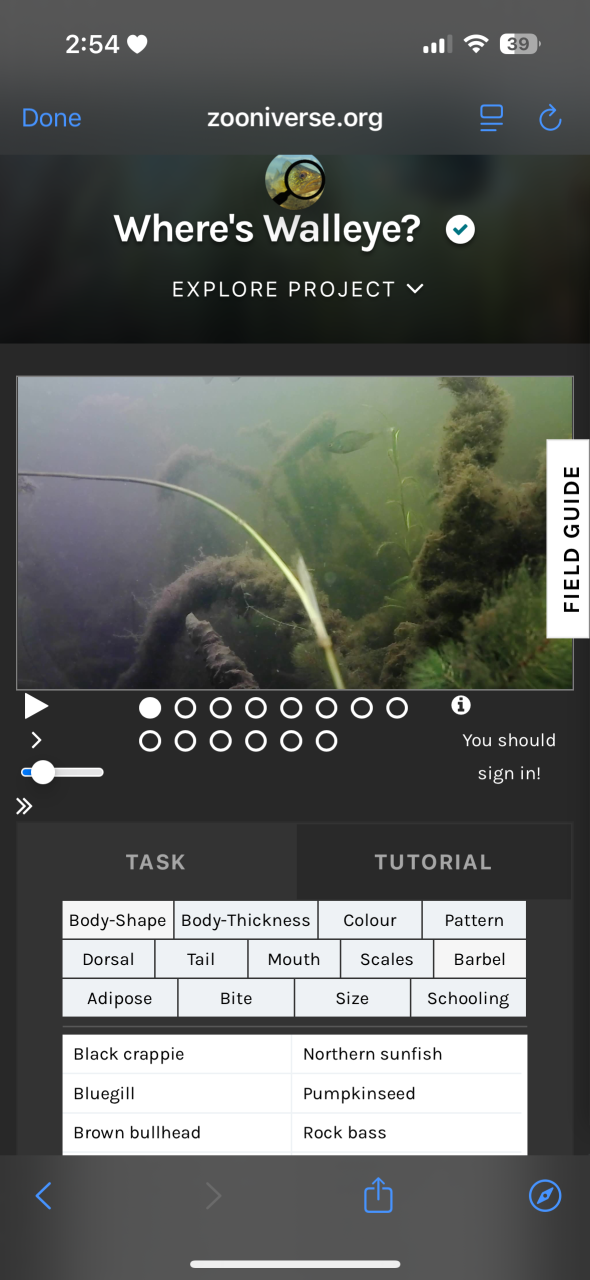Viewport: 590px width, 1280px height.
Task: Open the reader view icon
Action: pos(491,118)
